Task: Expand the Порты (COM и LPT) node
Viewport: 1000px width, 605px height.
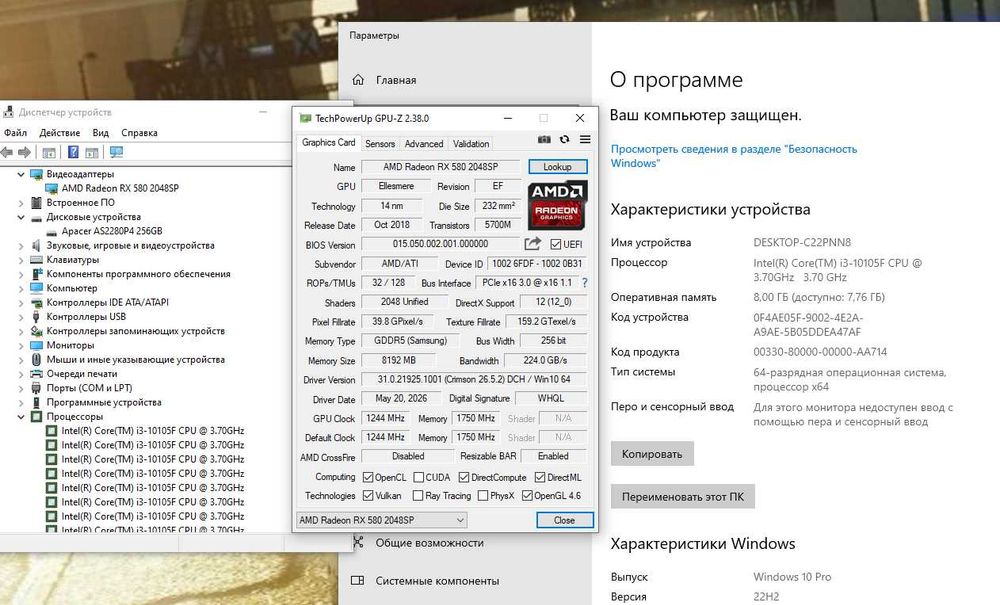Action: (21, 388)
